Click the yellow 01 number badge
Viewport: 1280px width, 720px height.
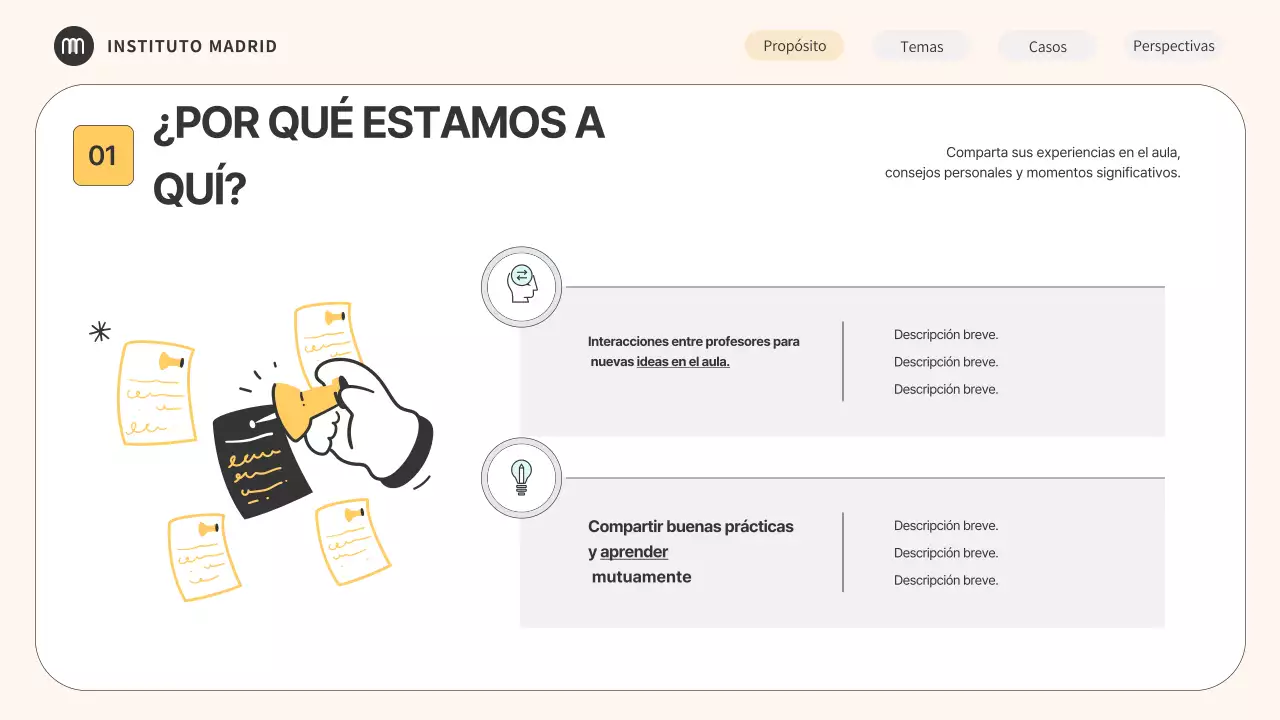coord(103,155)
